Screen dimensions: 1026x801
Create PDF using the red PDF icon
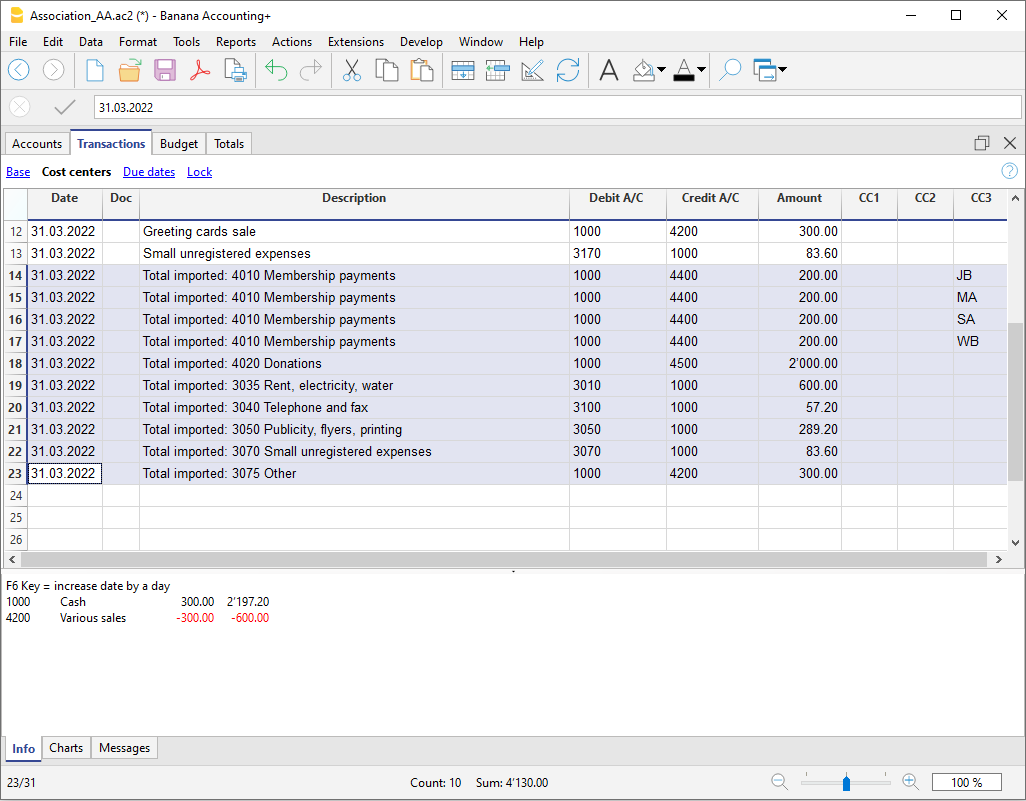pyautogui.click(x=200, y=70)
